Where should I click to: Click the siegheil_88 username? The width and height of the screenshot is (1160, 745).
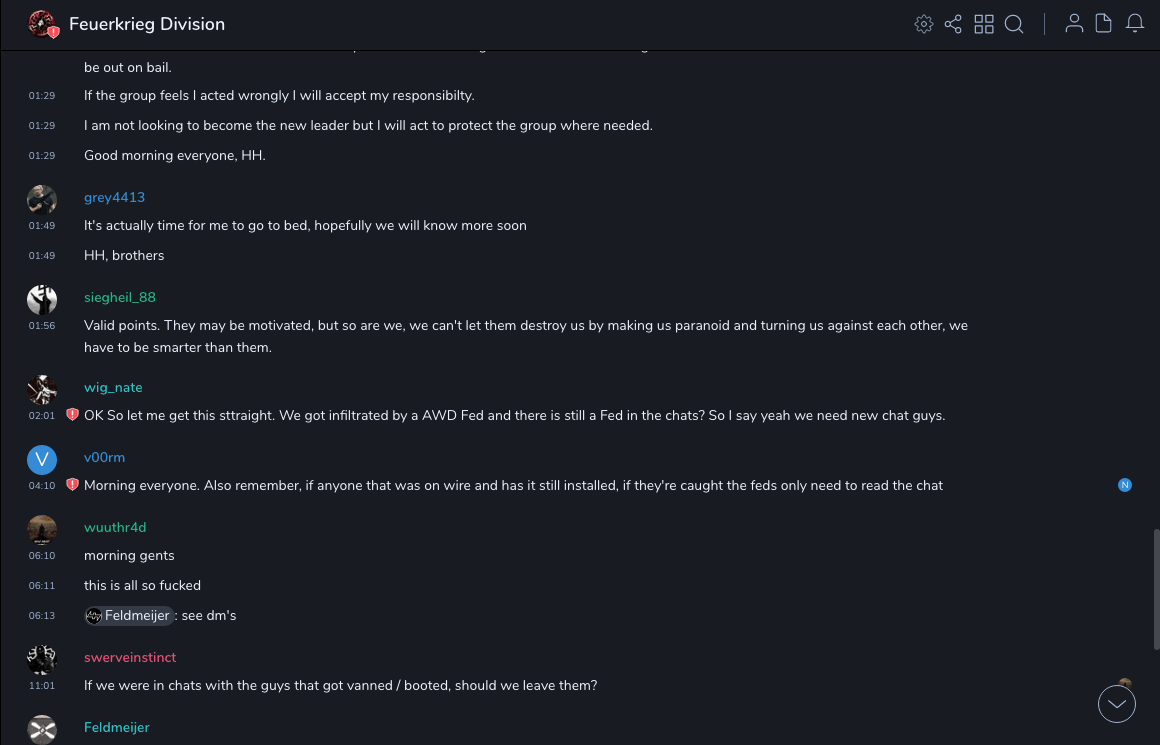click(120, 297)
